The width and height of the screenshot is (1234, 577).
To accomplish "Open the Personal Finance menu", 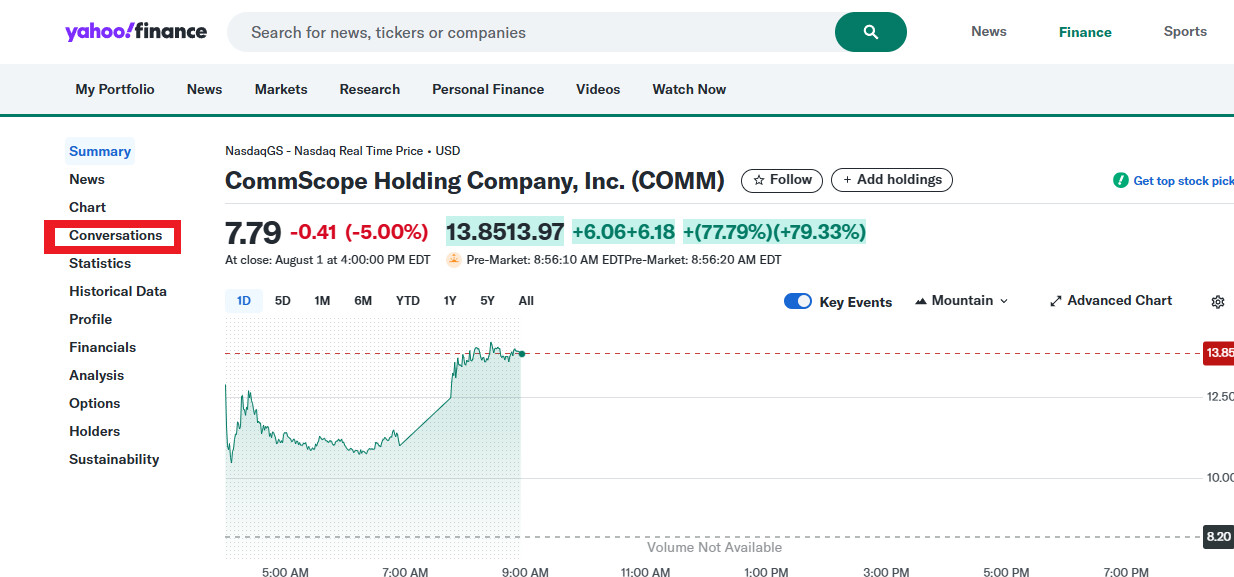I will [x=488, y=89].
